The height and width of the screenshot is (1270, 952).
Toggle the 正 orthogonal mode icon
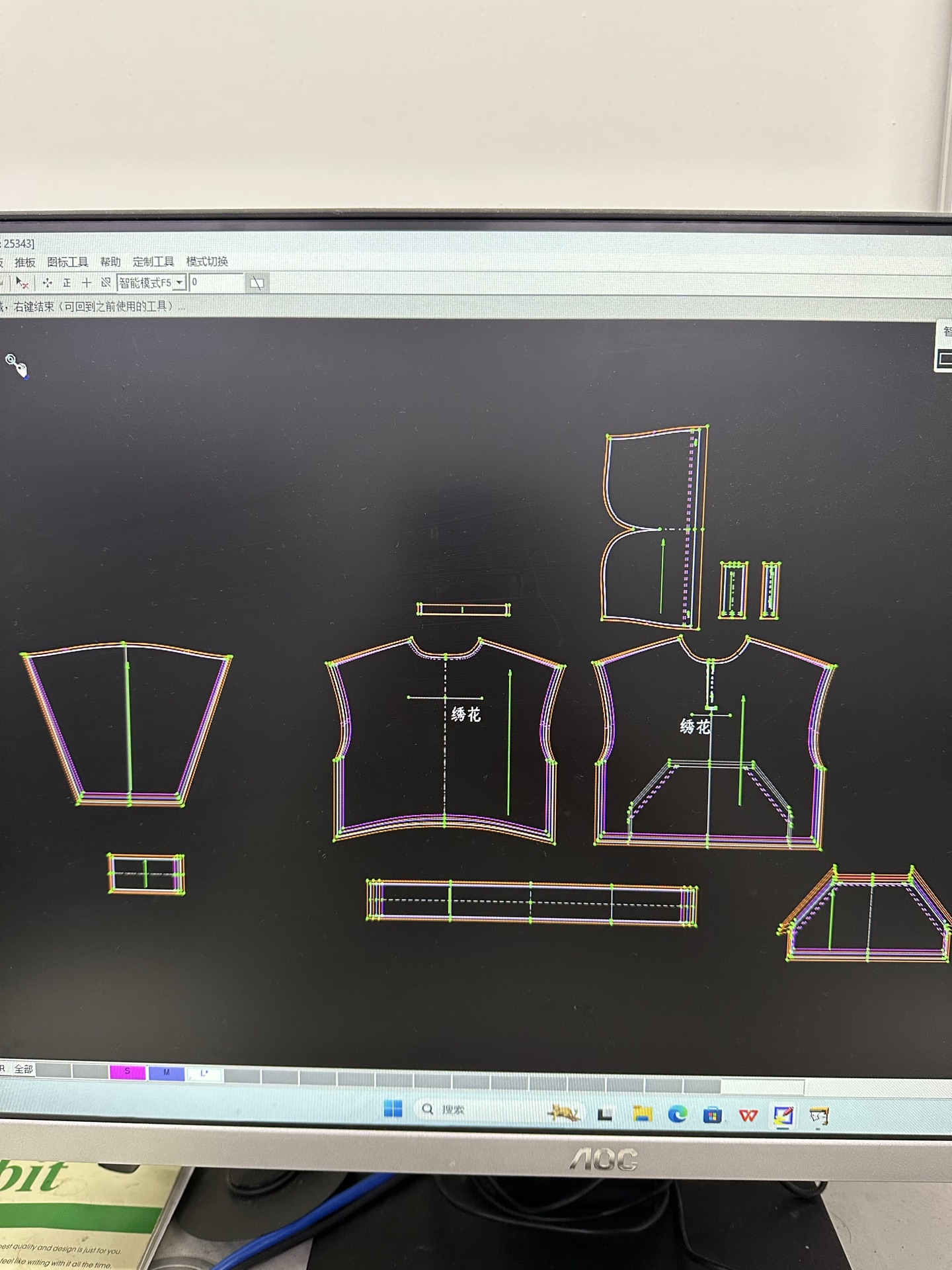(x=67, y=283)
